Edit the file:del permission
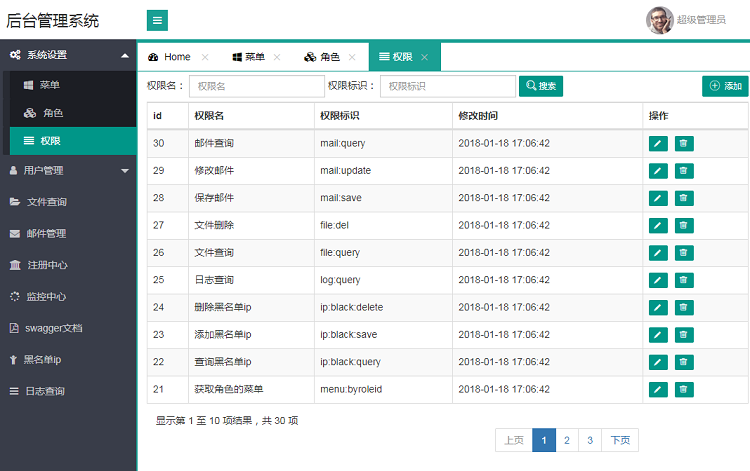 (658, 225)
